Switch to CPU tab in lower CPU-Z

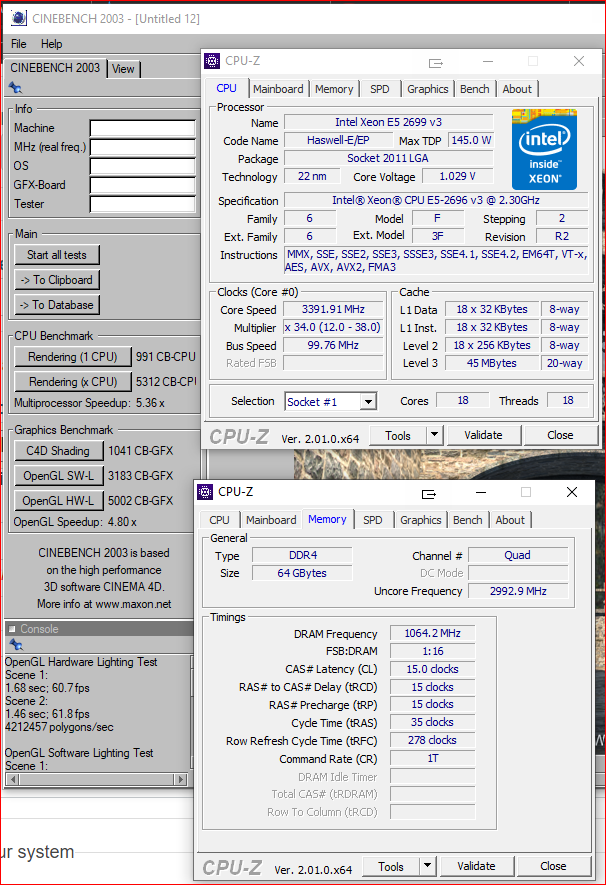219,520
